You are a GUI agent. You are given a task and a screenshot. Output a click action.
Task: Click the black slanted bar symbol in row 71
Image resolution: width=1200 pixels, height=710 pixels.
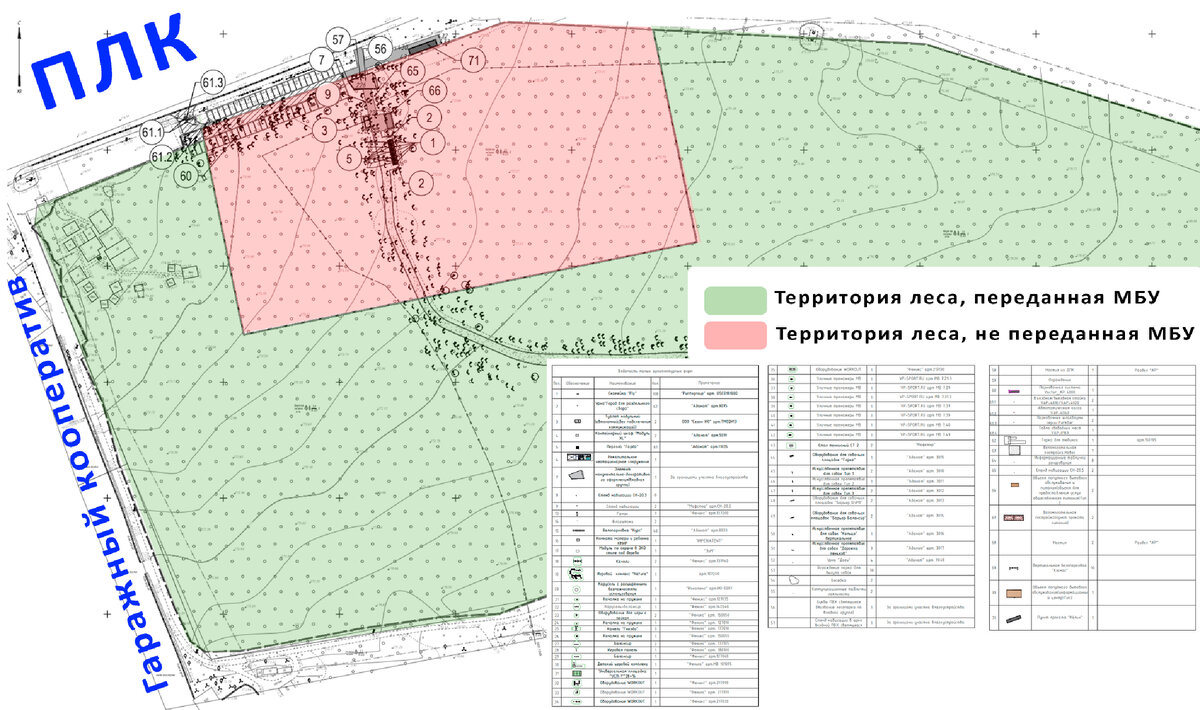click(1012, 620)
